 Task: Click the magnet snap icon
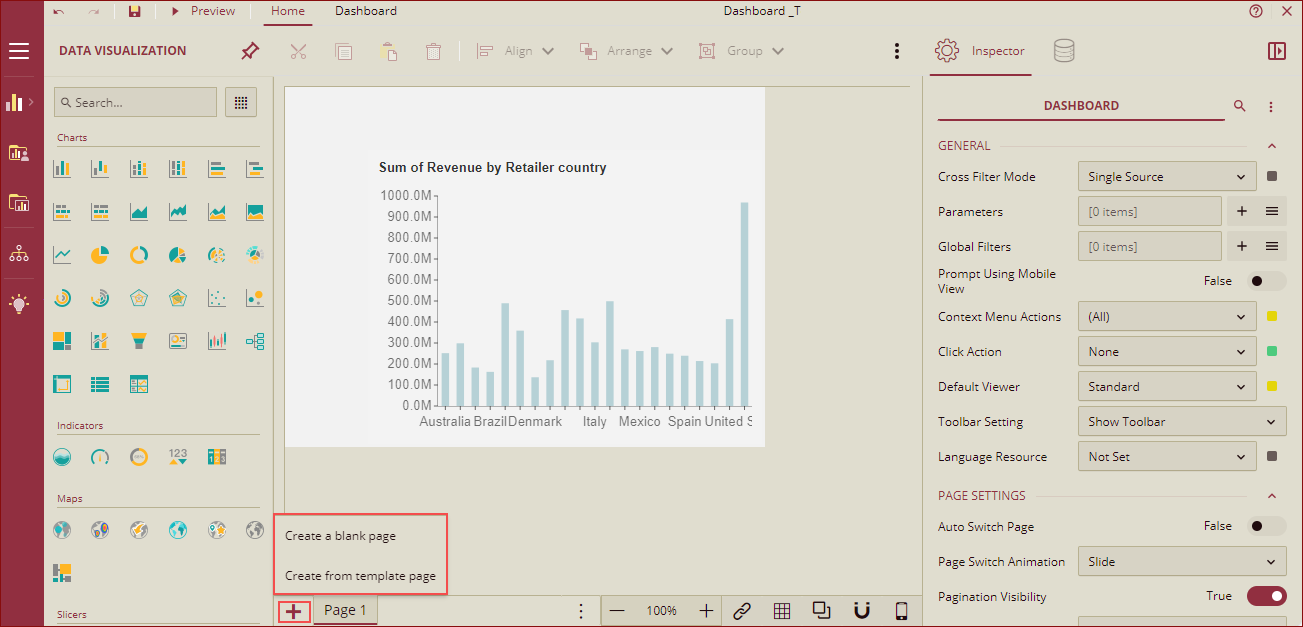[861, 611]
